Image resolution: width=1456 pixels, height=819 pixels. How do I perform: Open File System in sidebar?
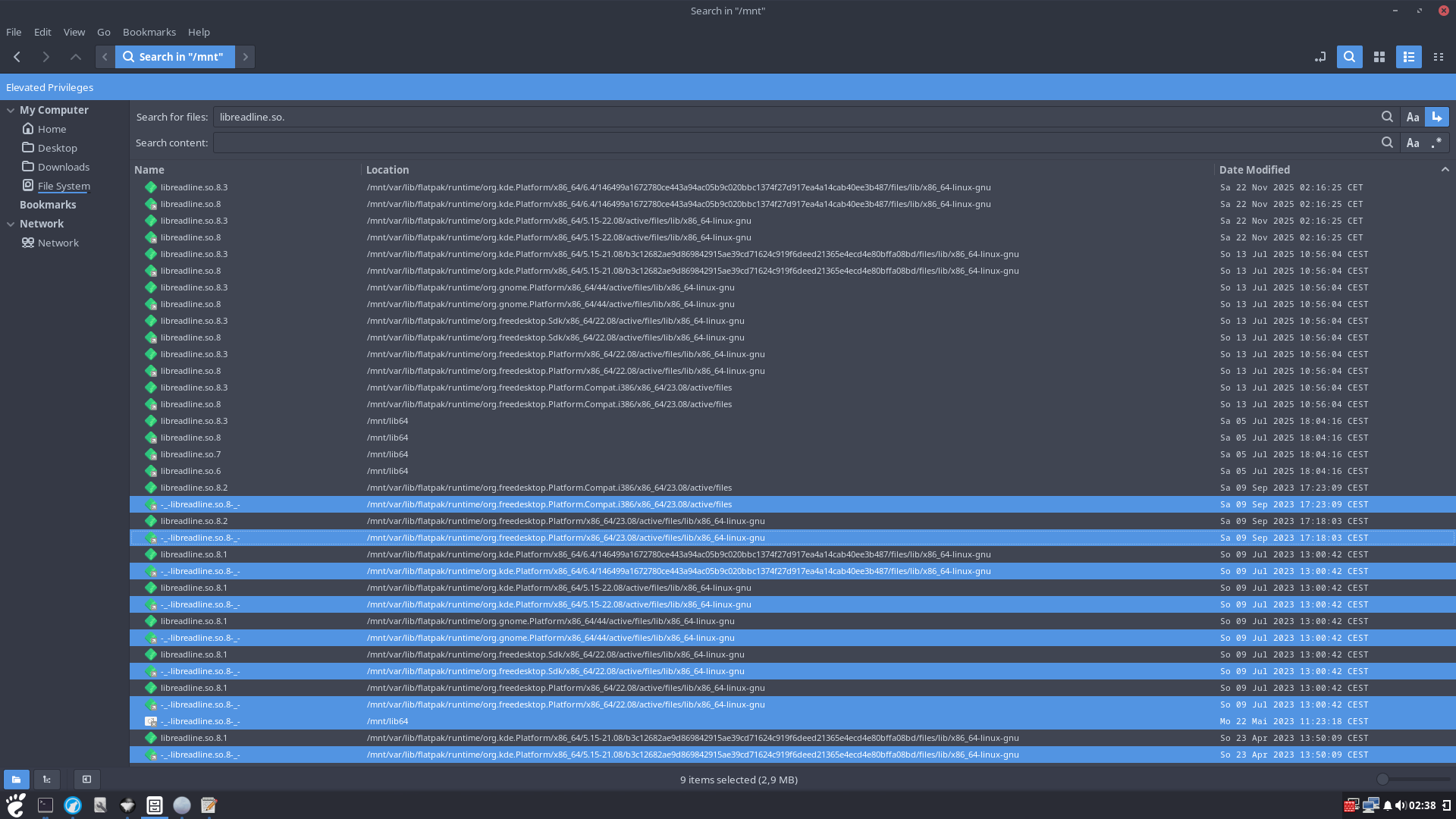pyautogui.click(x=64, y=186)
